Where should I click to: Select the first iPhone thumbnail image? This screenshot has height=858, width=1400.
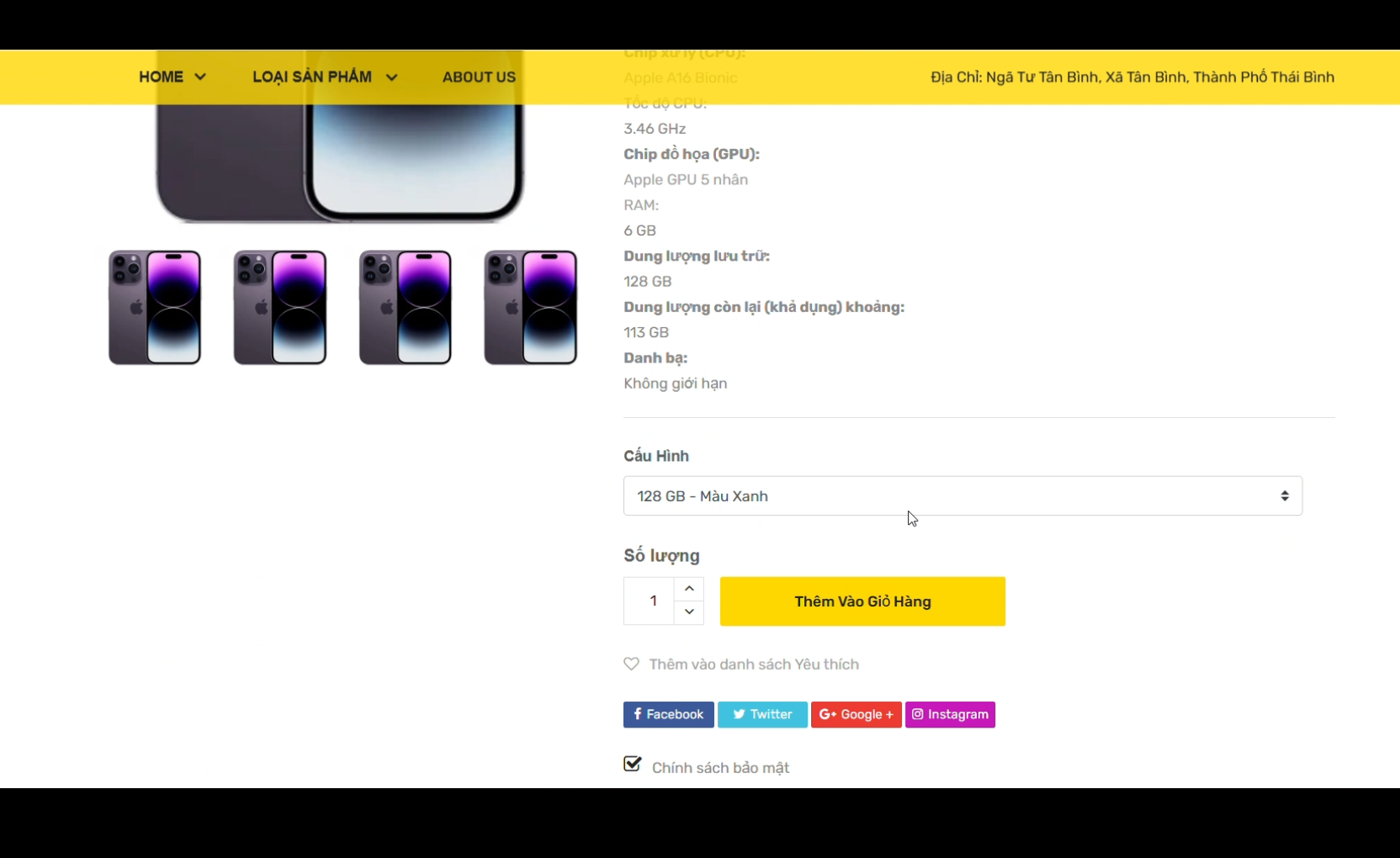point(155,307)
